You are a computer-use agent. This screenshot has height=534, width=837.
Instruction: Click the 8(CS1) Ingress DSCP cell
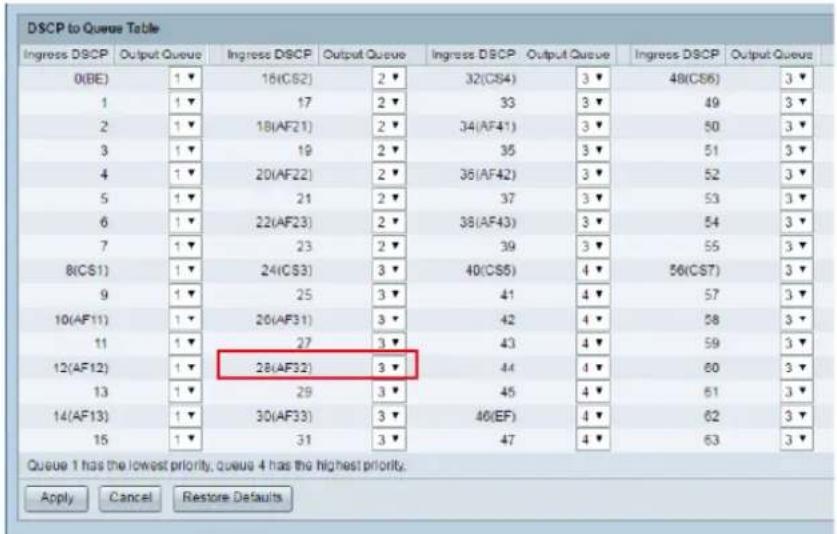86,271
